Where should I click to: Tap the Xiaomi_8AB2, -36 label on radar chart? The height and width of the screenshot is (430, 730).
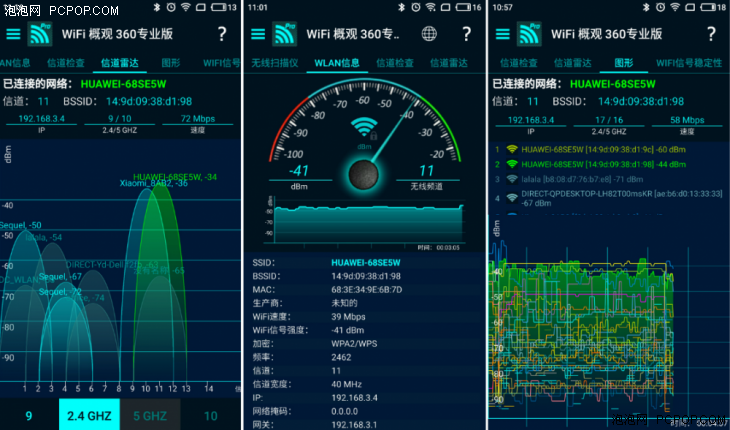(154, 183)
